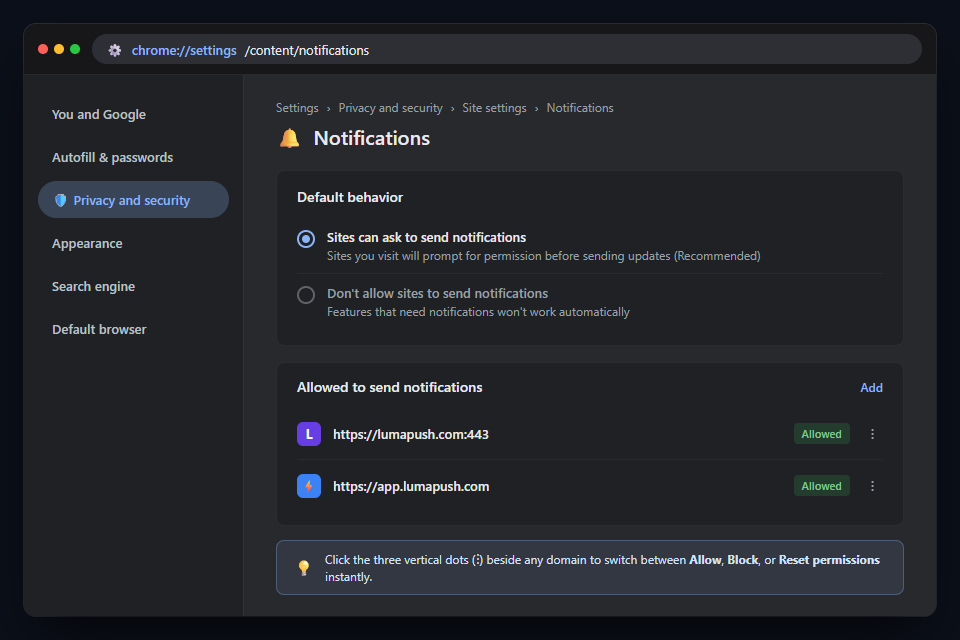This screenshot has width=960, height=640.
Task: Click Add to allow a new site
Action: pyautogui.click(x=871, y=388)
